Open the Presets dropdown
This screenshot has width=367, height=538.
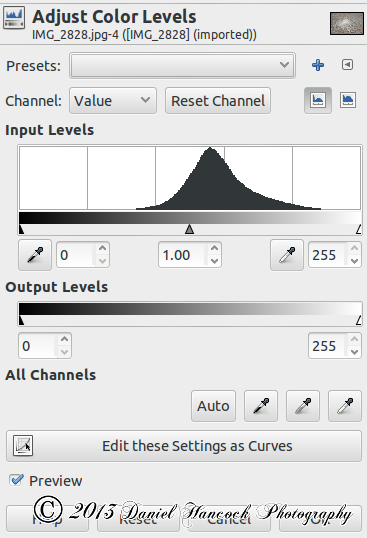point(182,65)
